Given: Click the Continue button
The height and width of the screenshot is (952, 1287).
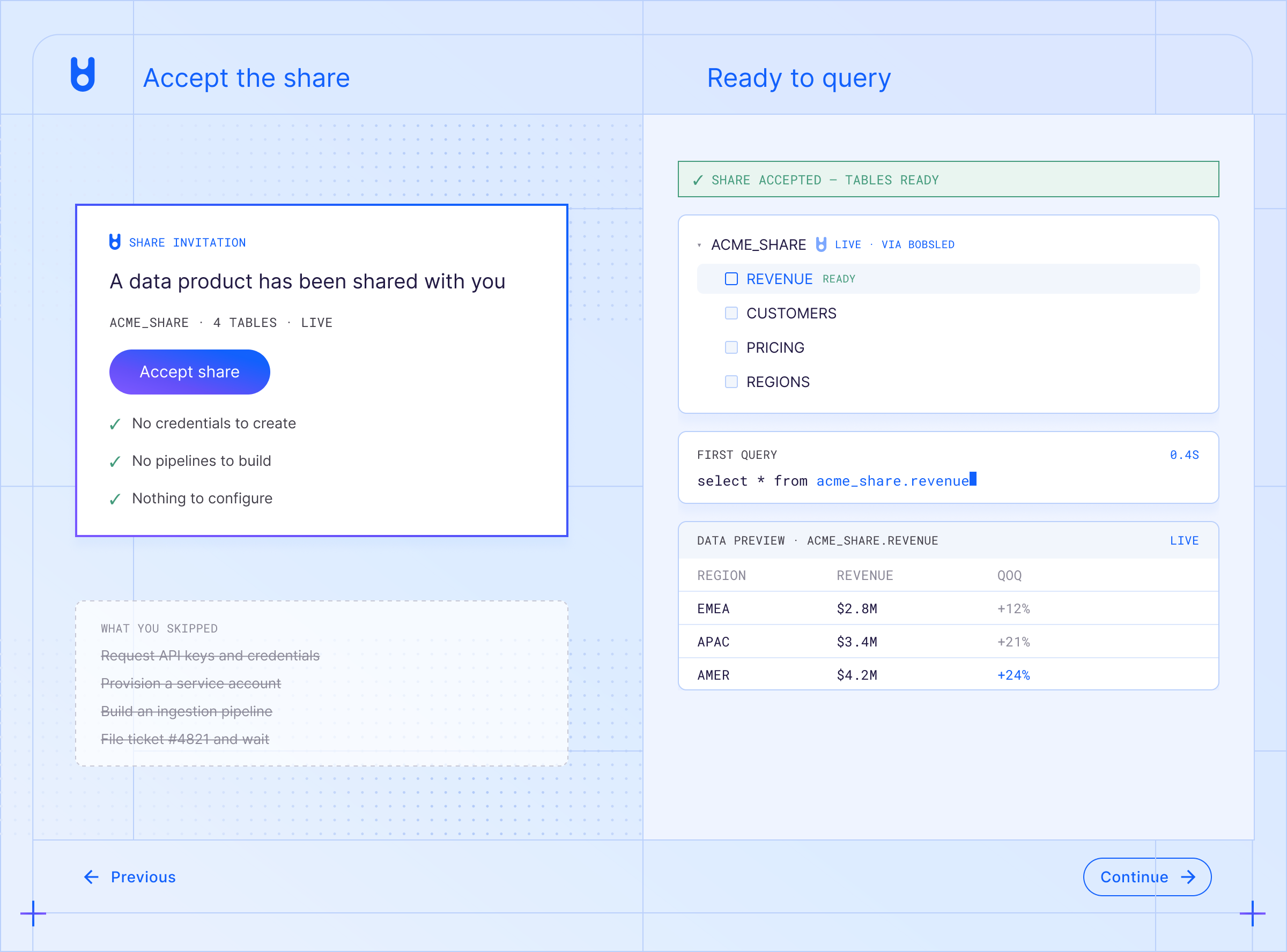Looking at the screenshot, I should (1147, 877).
